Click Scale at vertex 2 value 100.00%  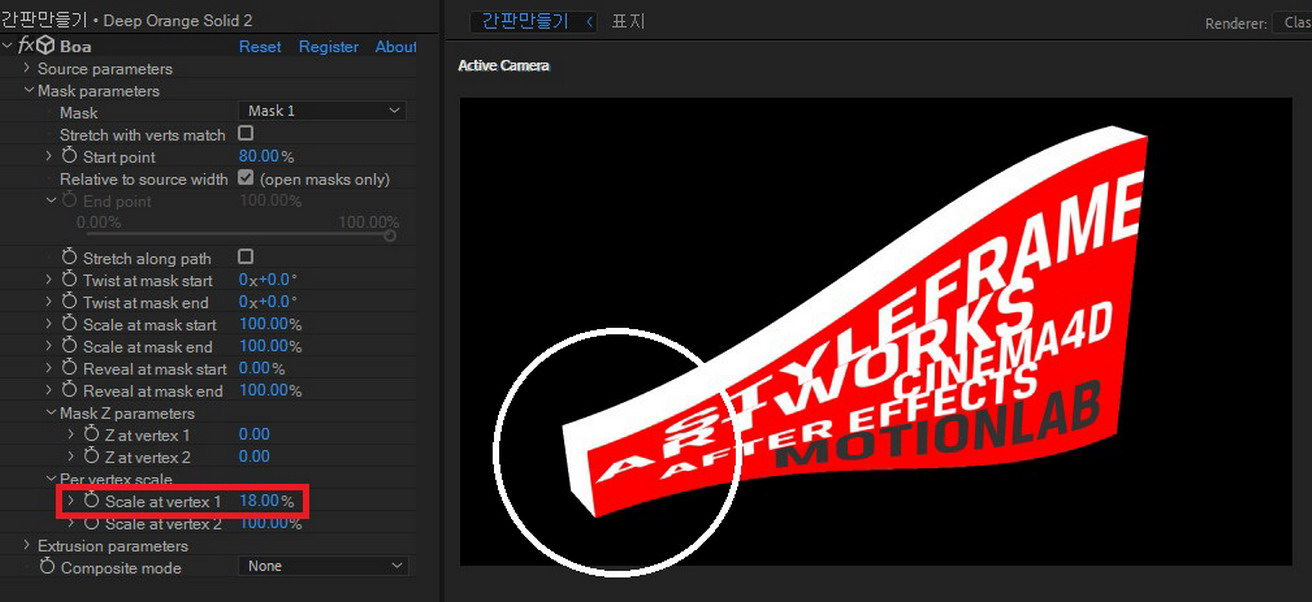[270, 523]
